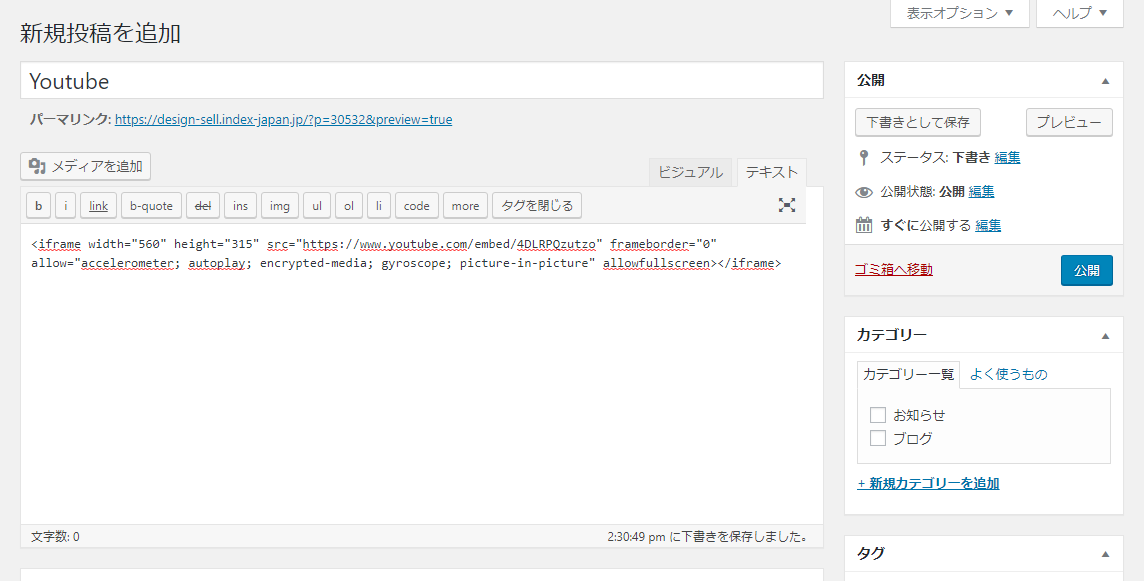Insert italic tag with 'i' button

pyautogui.click(x=65, y=206)
